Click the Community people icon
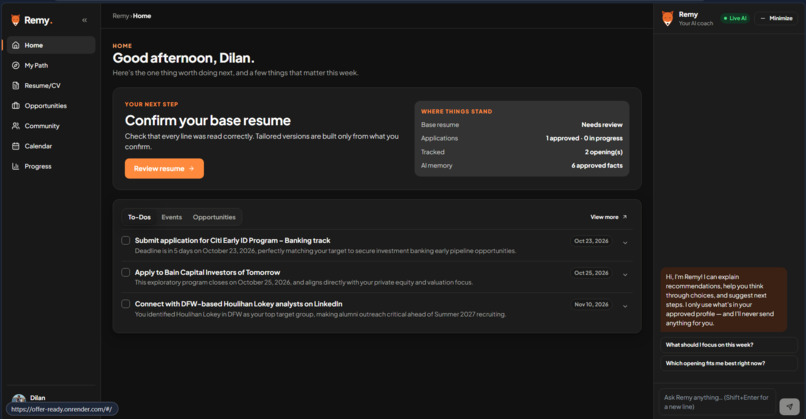The width and height of the screenshot is (806, 419). [x=15, y=125]
